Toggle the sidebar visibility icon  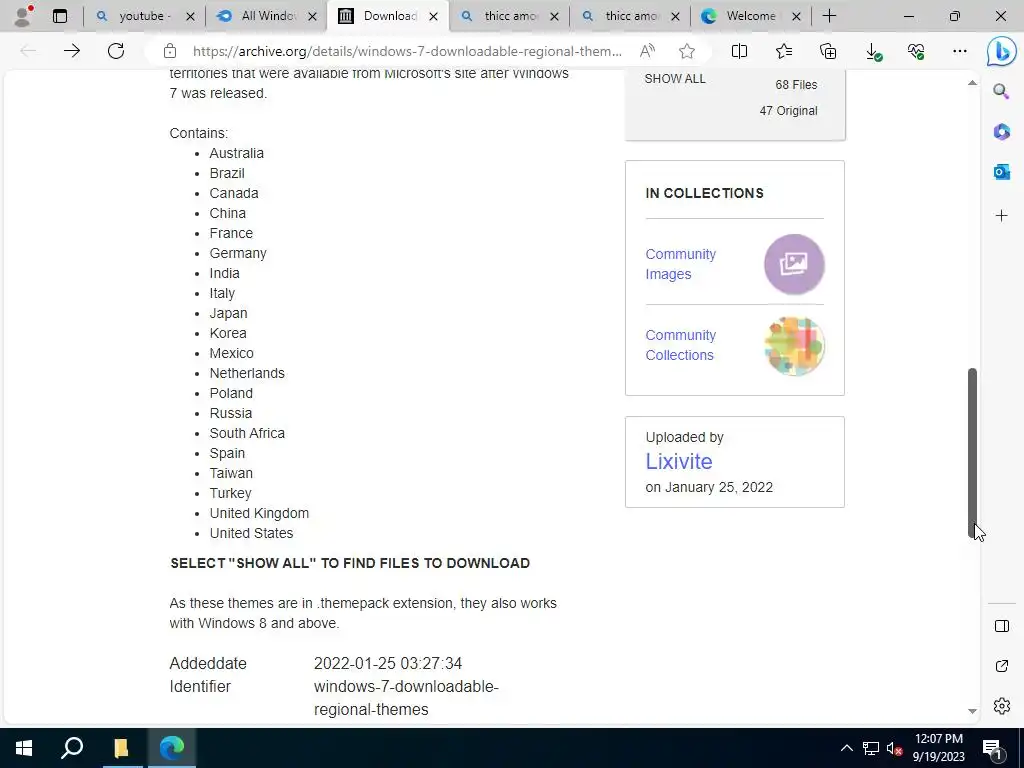tap(1001, 626)
